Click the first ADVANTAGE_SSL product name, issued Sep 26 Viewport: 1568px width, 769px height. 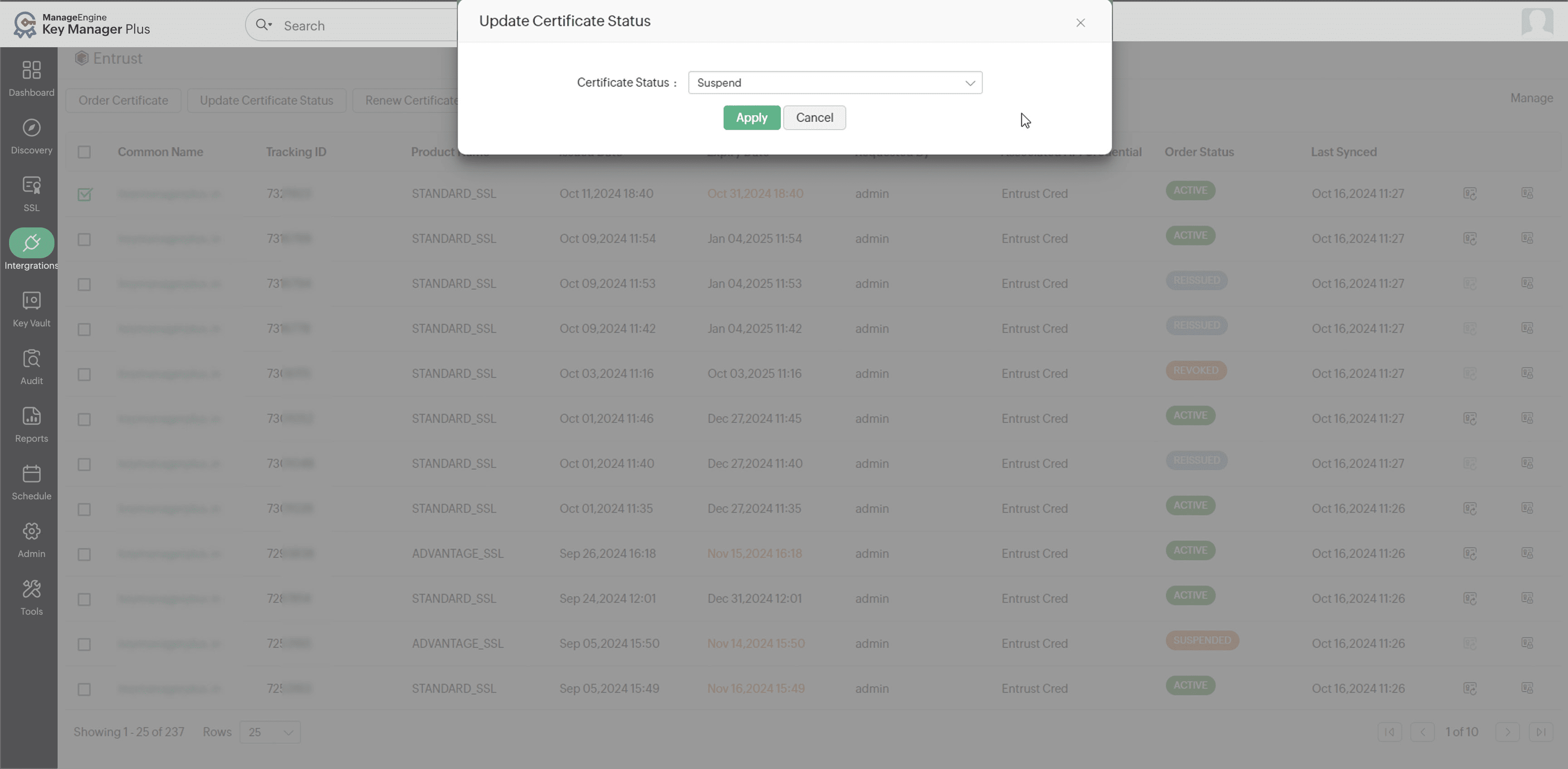click(x=457, y=553)
